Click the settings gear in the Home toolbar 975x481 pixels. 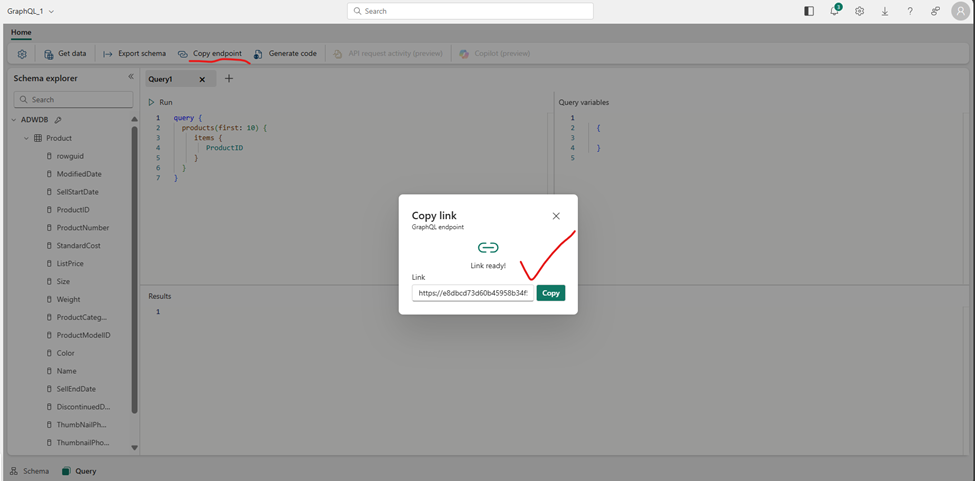pyautogui.click(x=22, y=54)
